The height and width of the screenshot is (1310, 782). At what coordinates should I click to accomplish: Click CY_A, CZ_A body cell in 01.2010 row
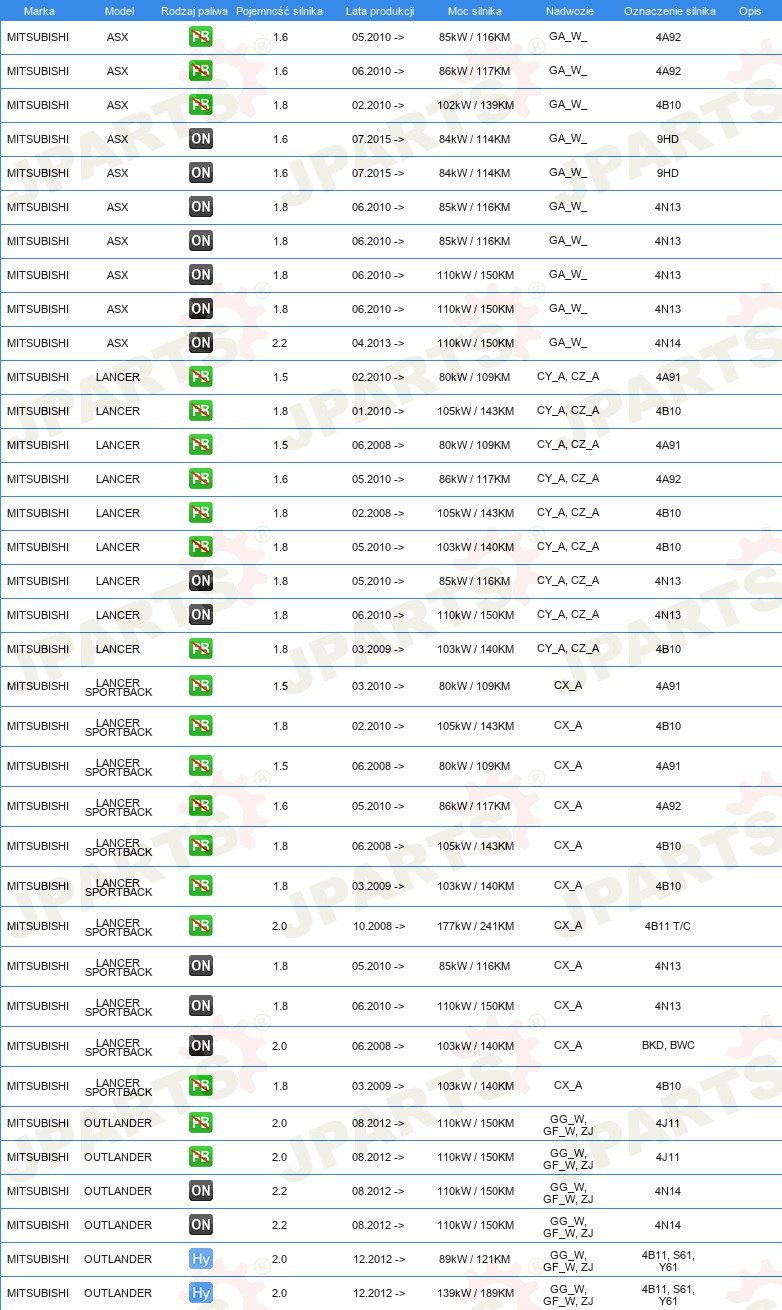tap(568, 410)
